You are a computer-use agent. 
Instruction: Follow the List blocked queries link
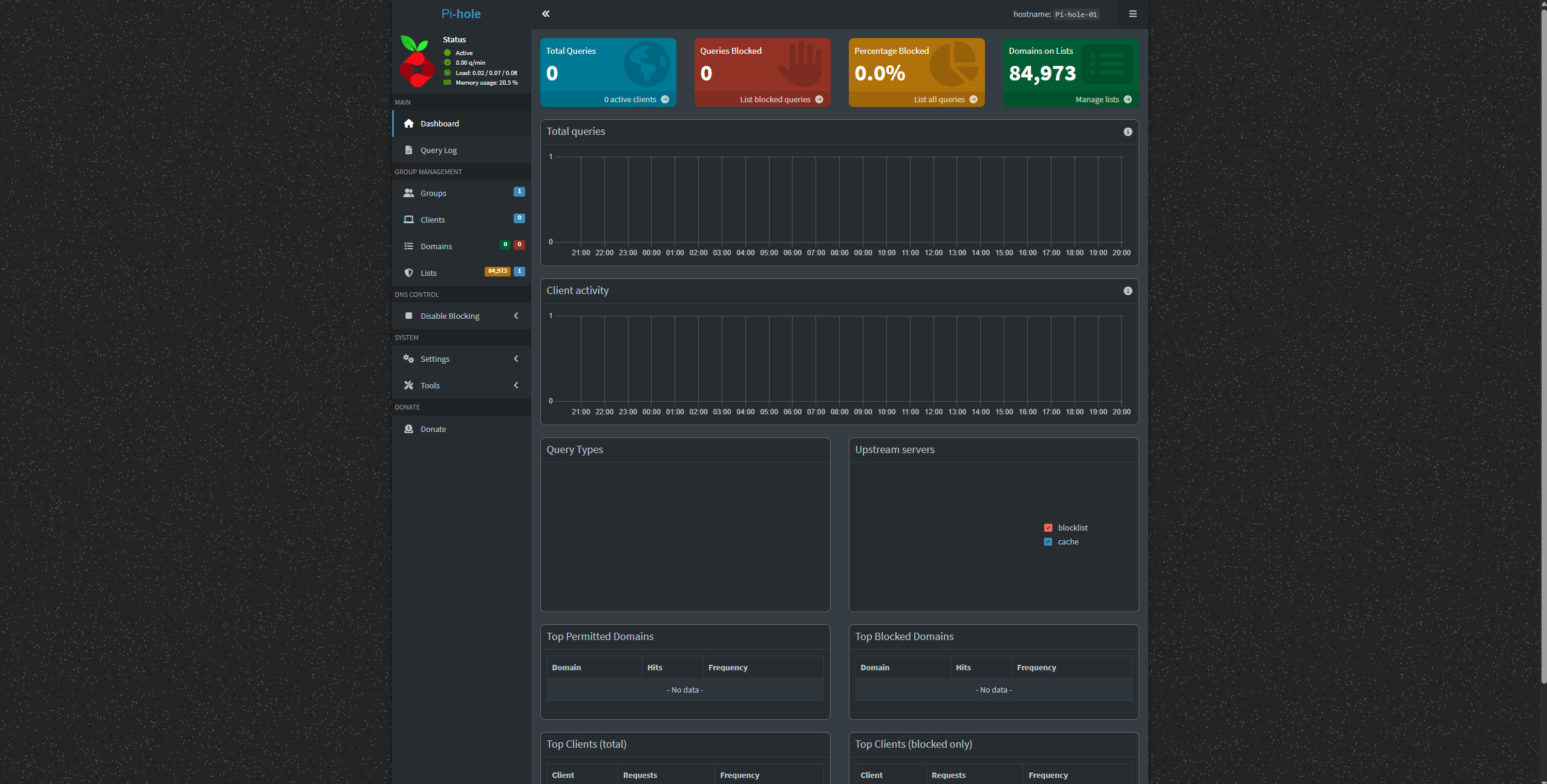(762, 100)
